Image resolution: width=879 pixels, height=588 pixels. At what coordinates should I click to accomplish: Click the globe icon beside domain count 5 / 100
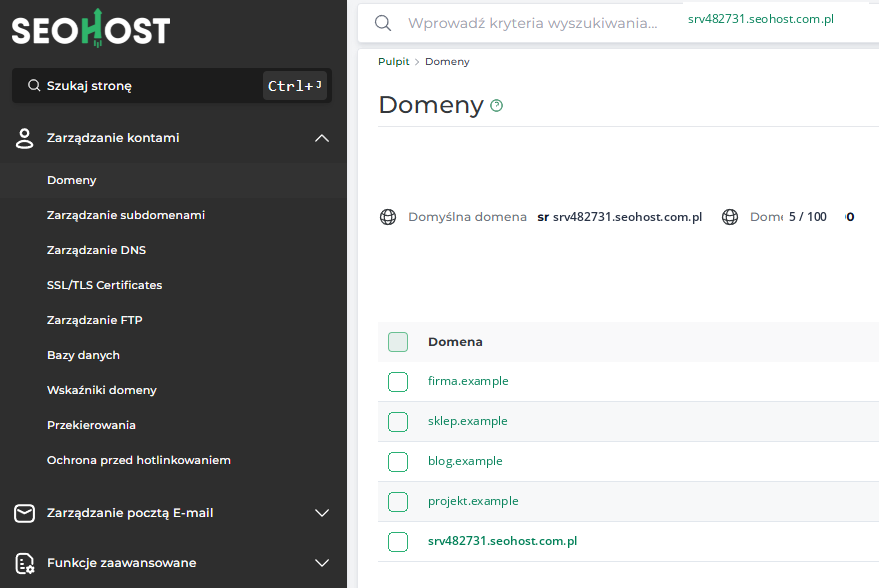coord(730,217)
